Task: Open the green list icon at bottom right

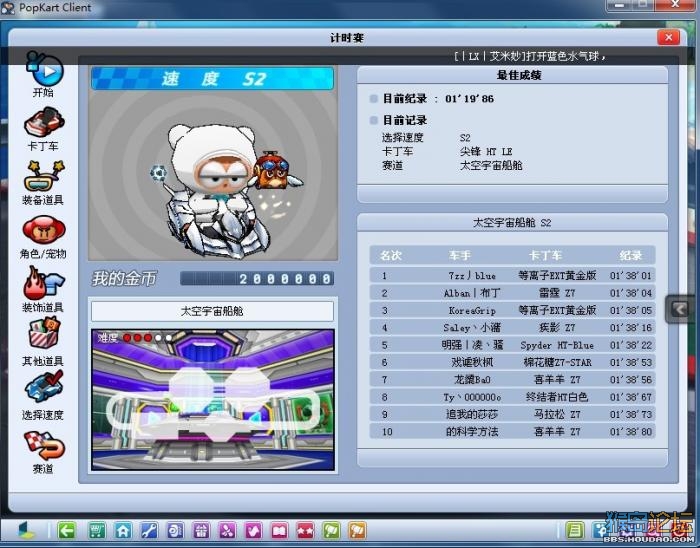Action: [x=575, y=531]
